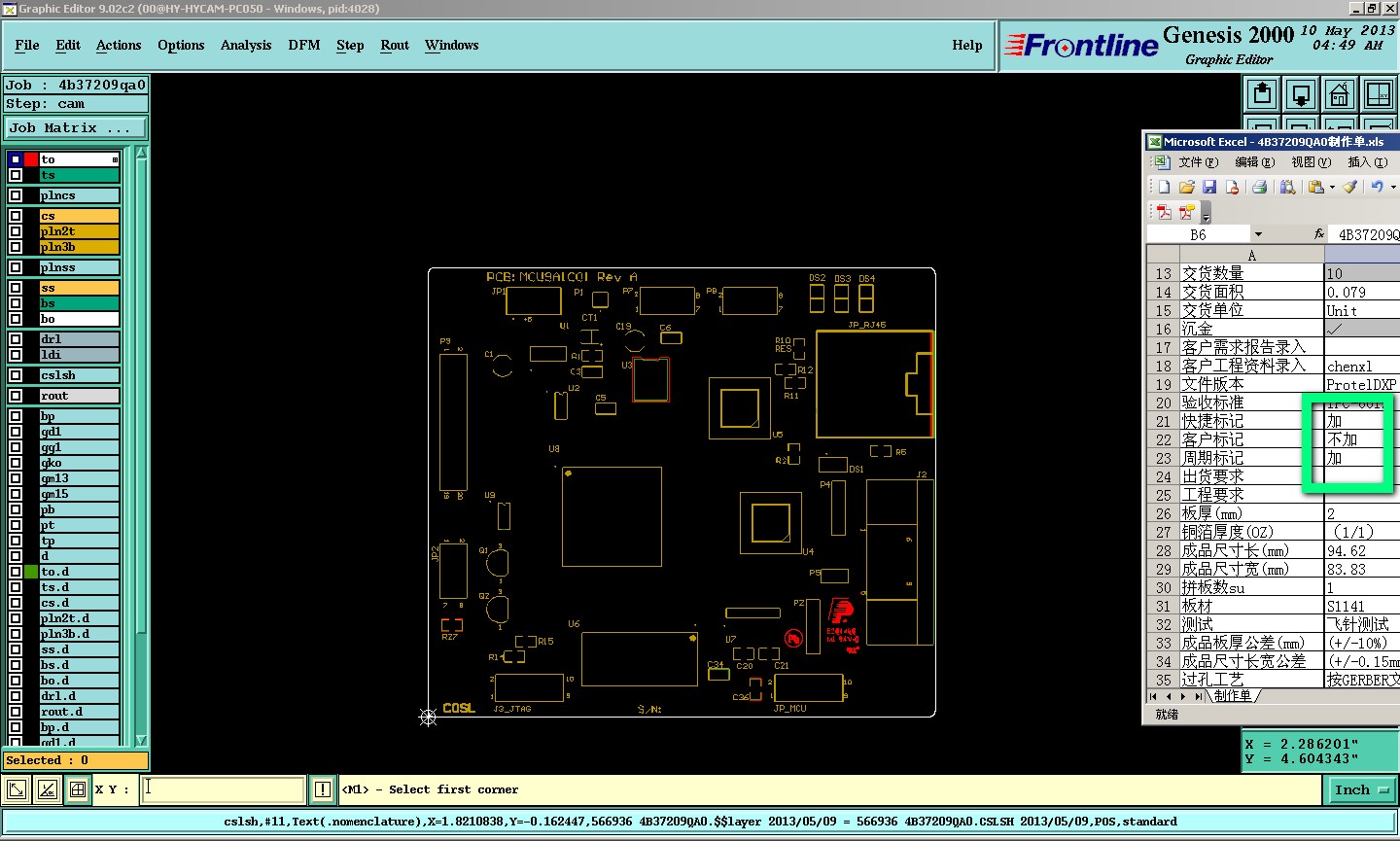
Task: Select the 'pln3b' layer name
Action: pos(79,247)
